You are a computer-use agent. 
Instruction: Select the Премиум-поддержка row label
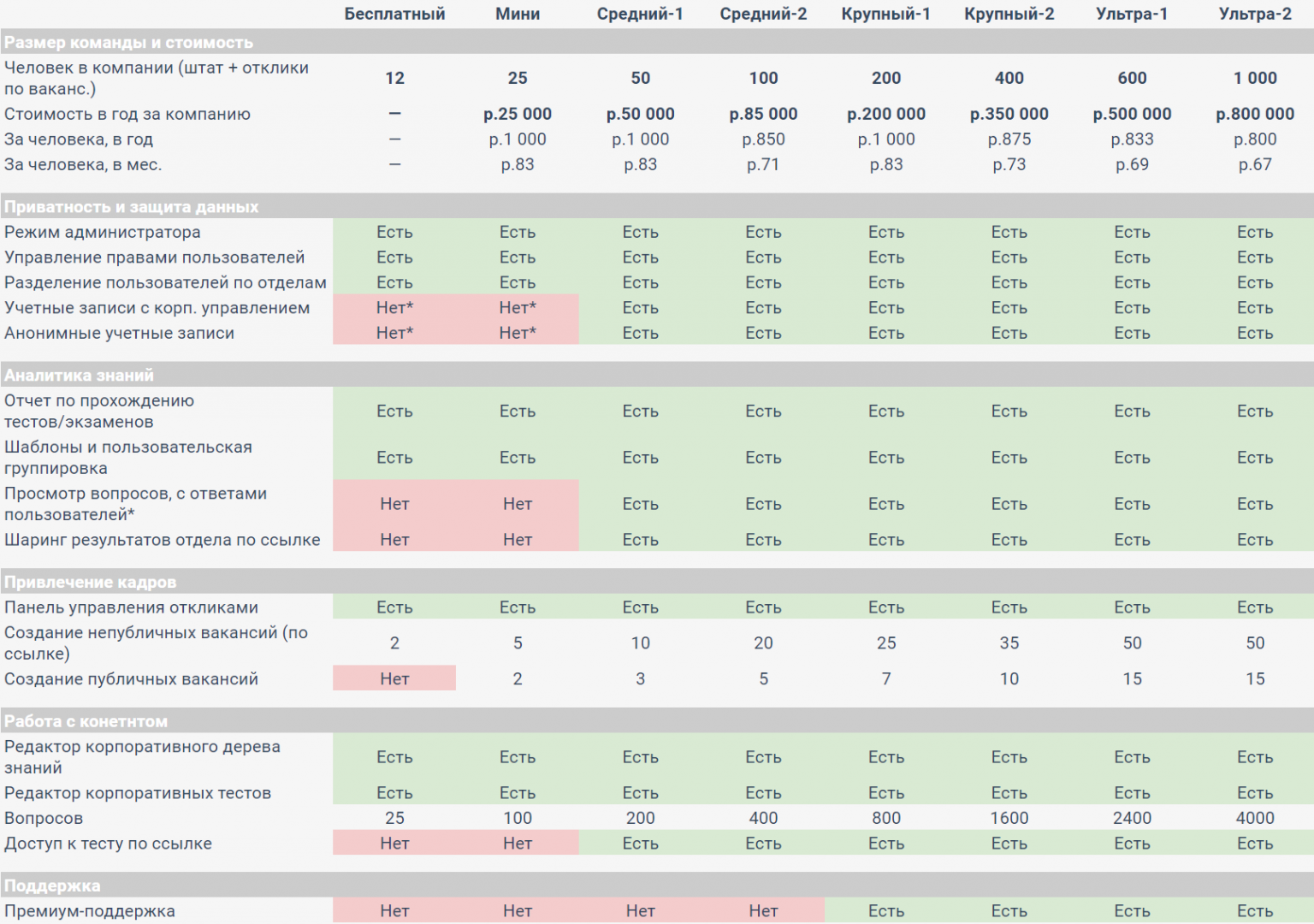click(90, 911)
